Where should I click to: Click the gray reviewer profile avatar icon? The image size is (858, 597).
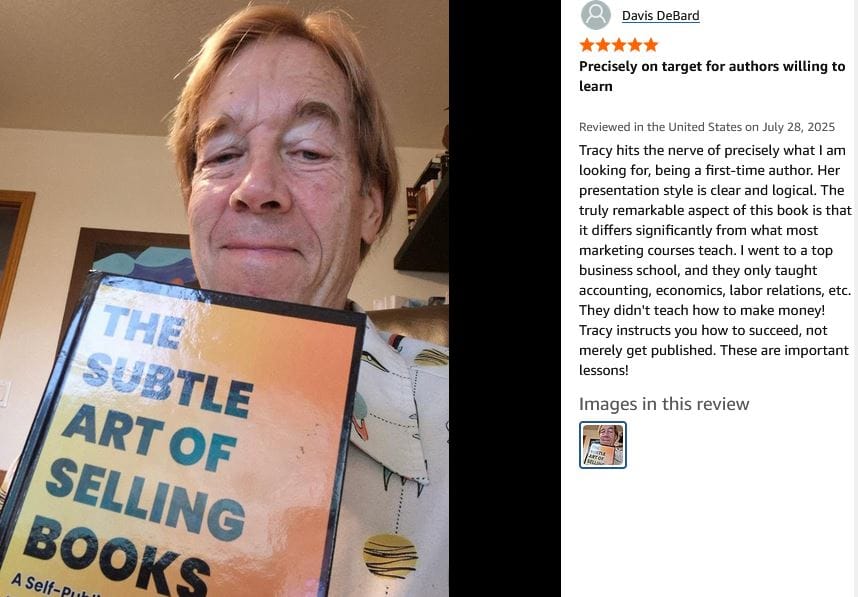point(595,15)
